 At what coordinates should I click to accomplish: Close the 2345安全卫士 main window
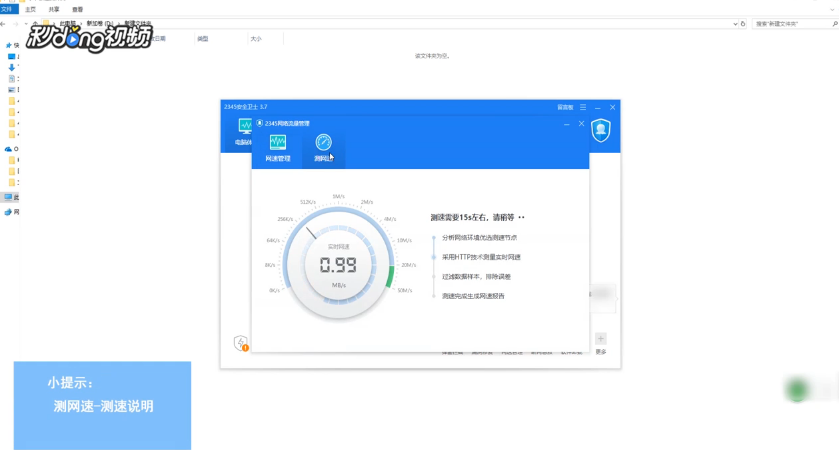pos(613,107)
